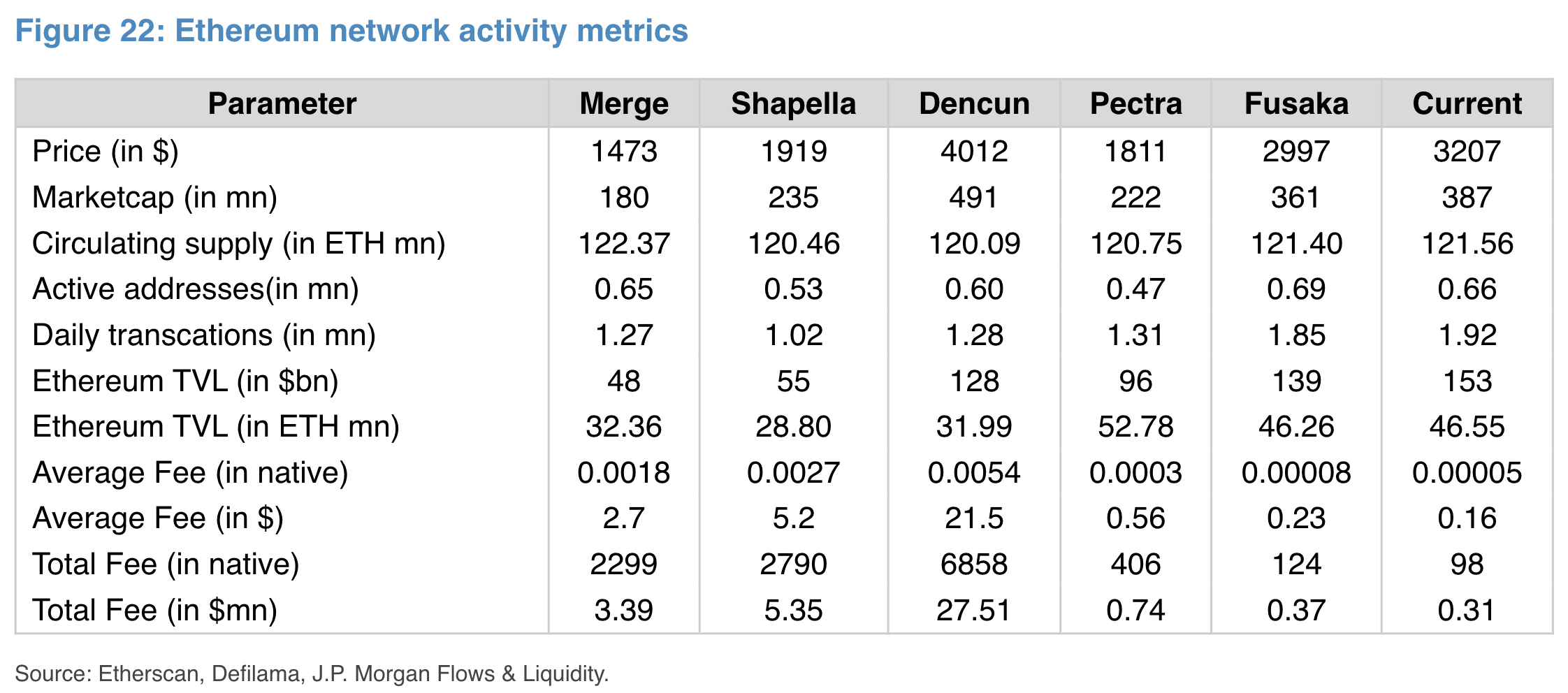Click Total Fee (in $mn) row label
The width and height of the screenshot is (1568, 693).
tap(154, 610)
